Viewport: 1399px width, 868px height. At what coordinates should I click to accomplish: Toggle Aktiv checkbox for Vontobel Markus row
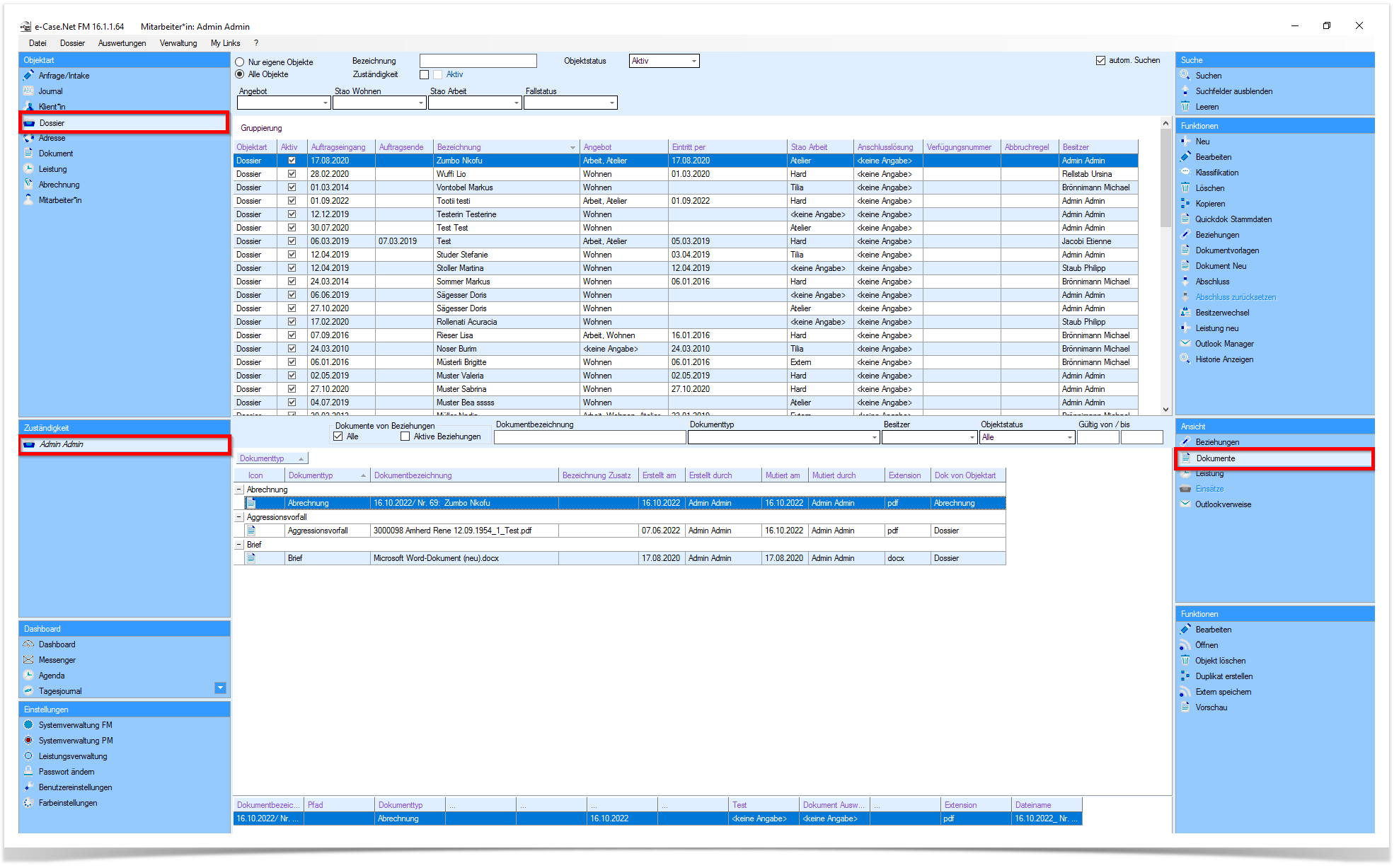coord(292,187)
